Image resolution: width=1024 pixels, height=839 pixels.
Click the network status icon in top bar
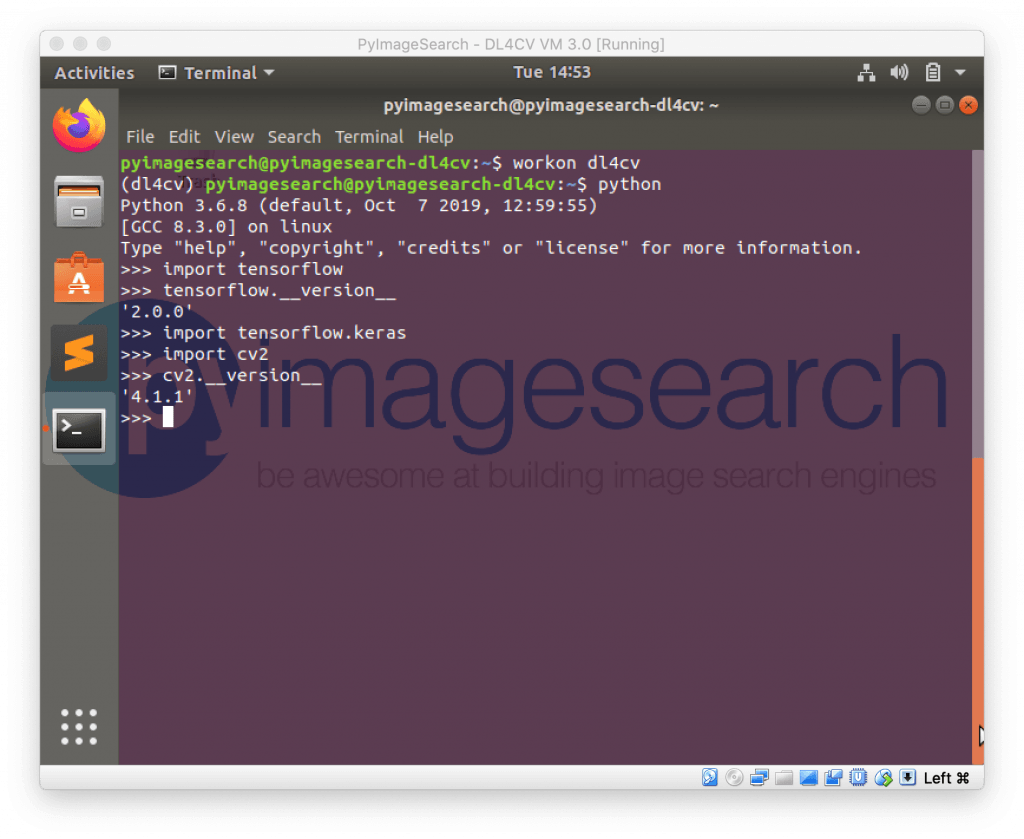pos(866,72)
